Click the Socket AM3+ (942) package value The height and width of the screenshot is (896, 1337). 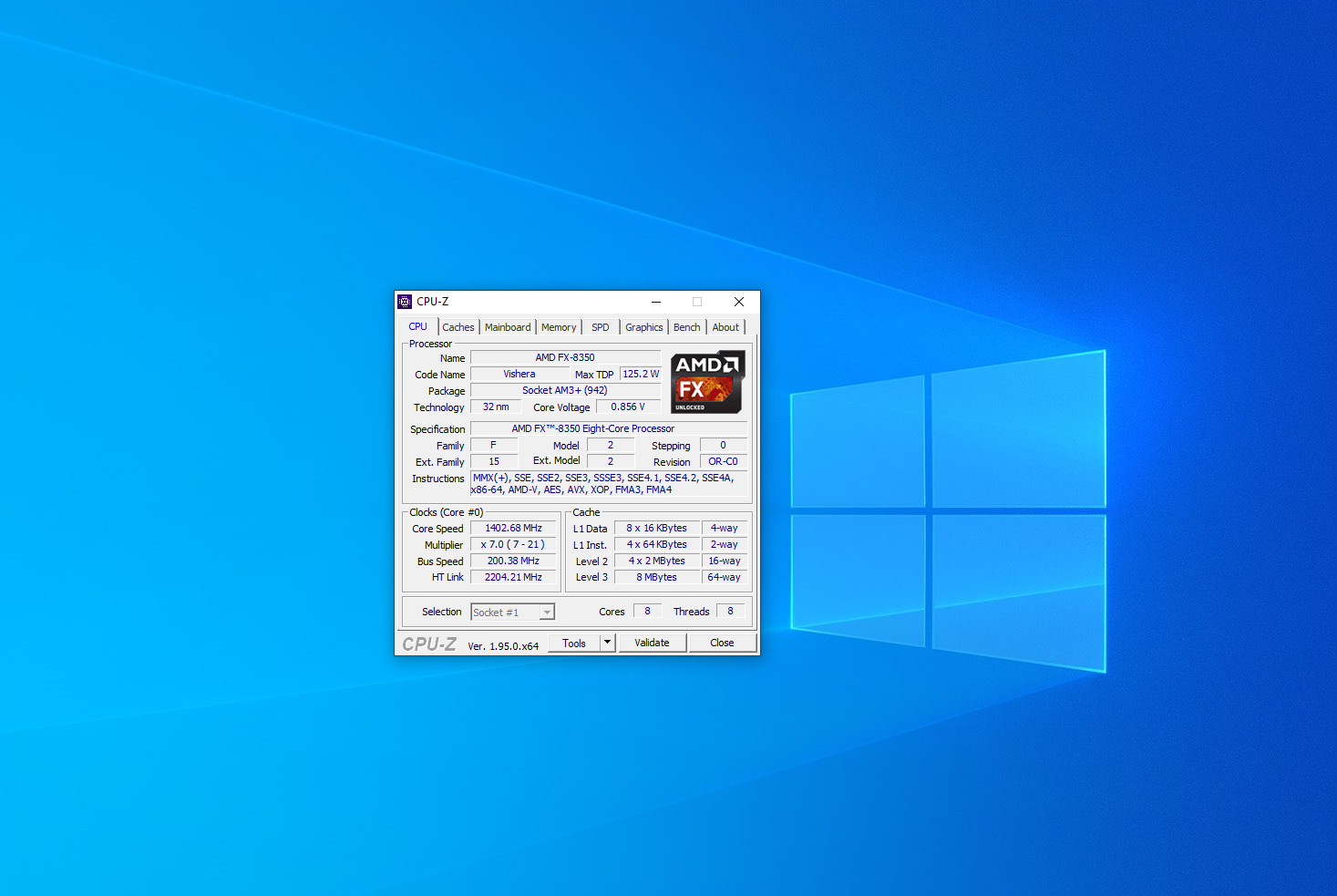tap(565, 390)
